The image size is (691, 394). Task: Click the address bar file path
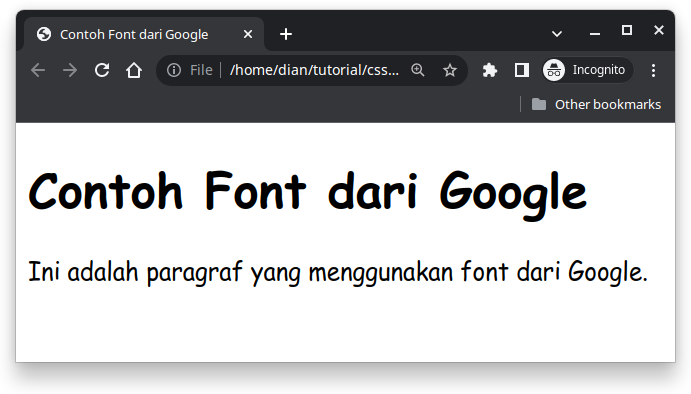point(315,70)
